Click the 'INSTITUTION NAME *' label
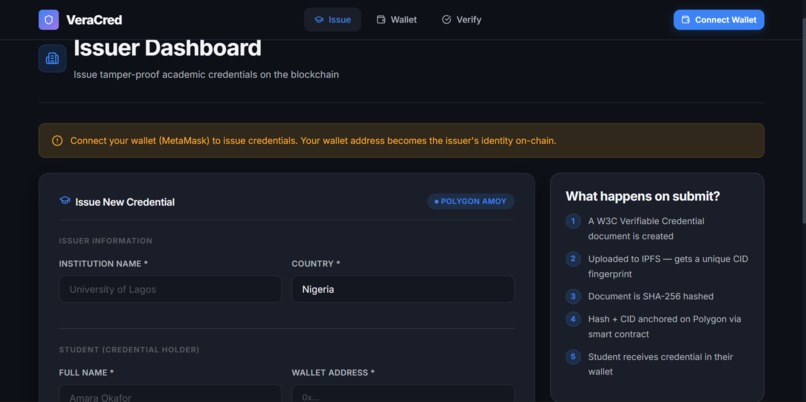The image size is (806, 402). click(x=103, y=264)
